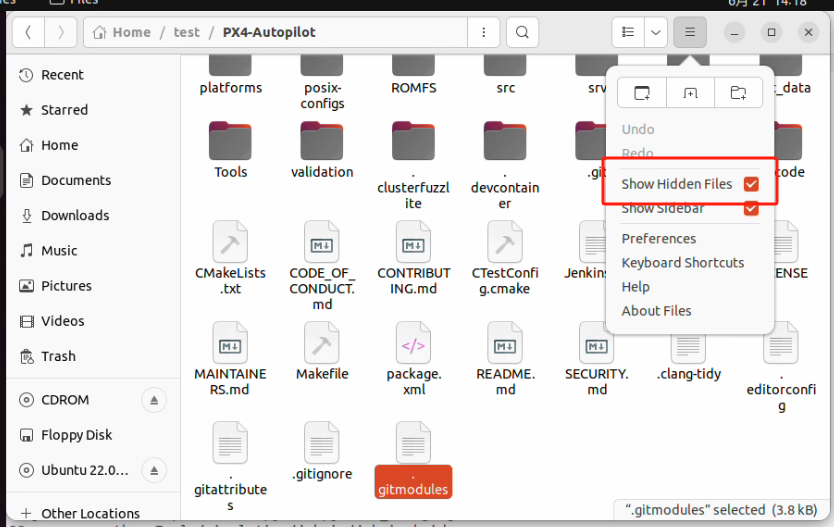Select the MAINTAINERS.md file

[x=230, y=359]
